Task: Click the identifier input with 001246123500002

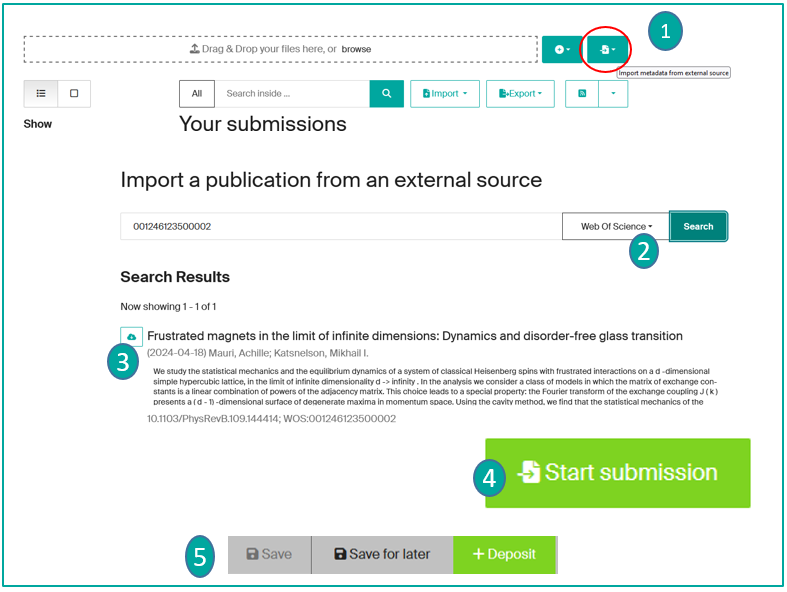Action: click(x=341, y=226)
